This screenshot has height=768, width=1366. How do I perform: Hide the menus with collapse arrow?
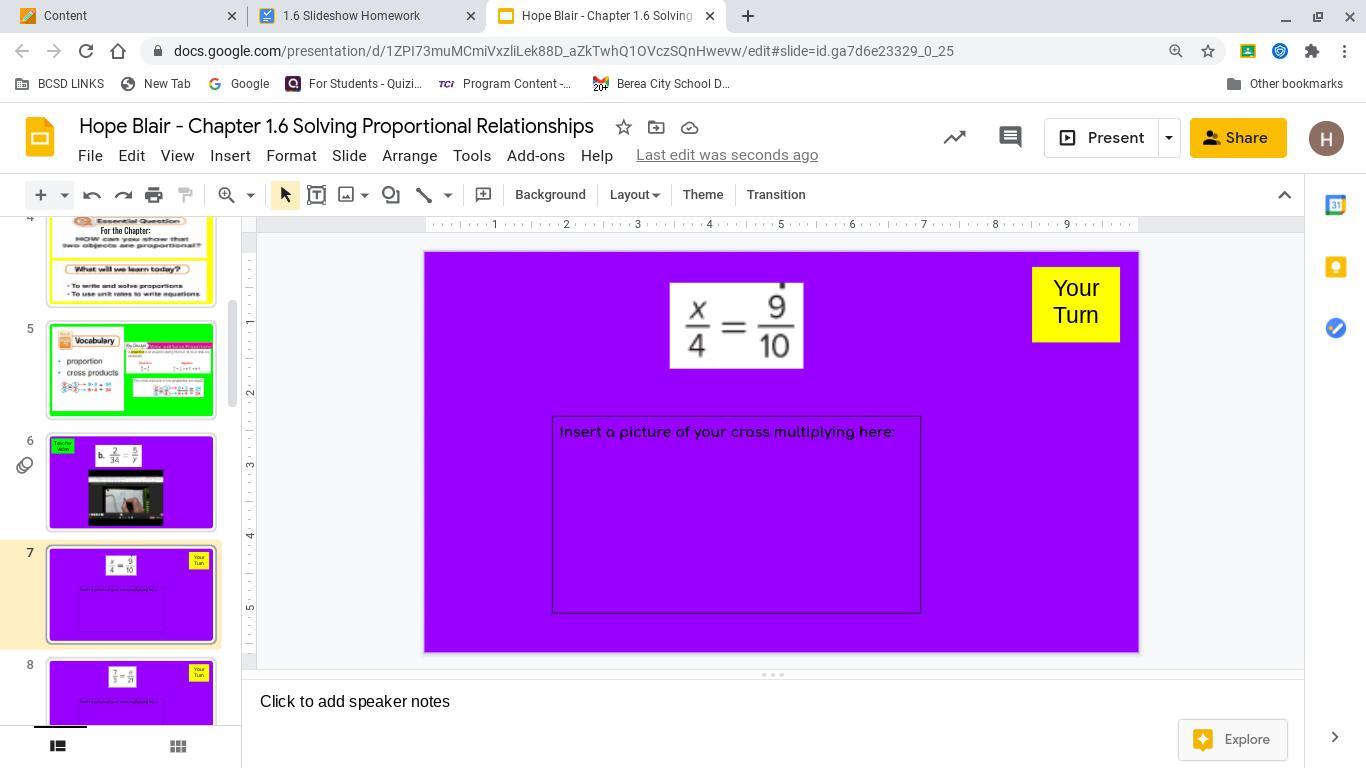[x=1285, y=195]
